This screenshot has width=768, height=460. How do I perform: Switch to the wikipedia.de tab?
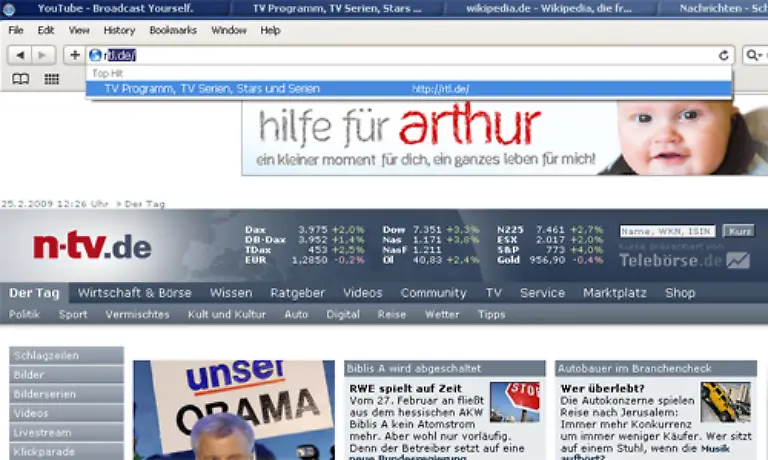pyautogui.click(x=549, y=8)
